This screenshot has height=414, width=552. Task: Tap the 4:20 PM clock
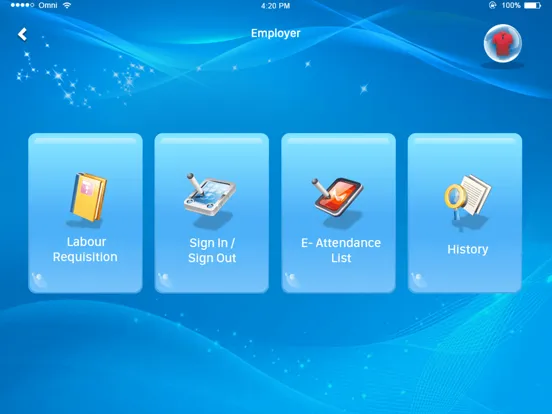[276, 6]
